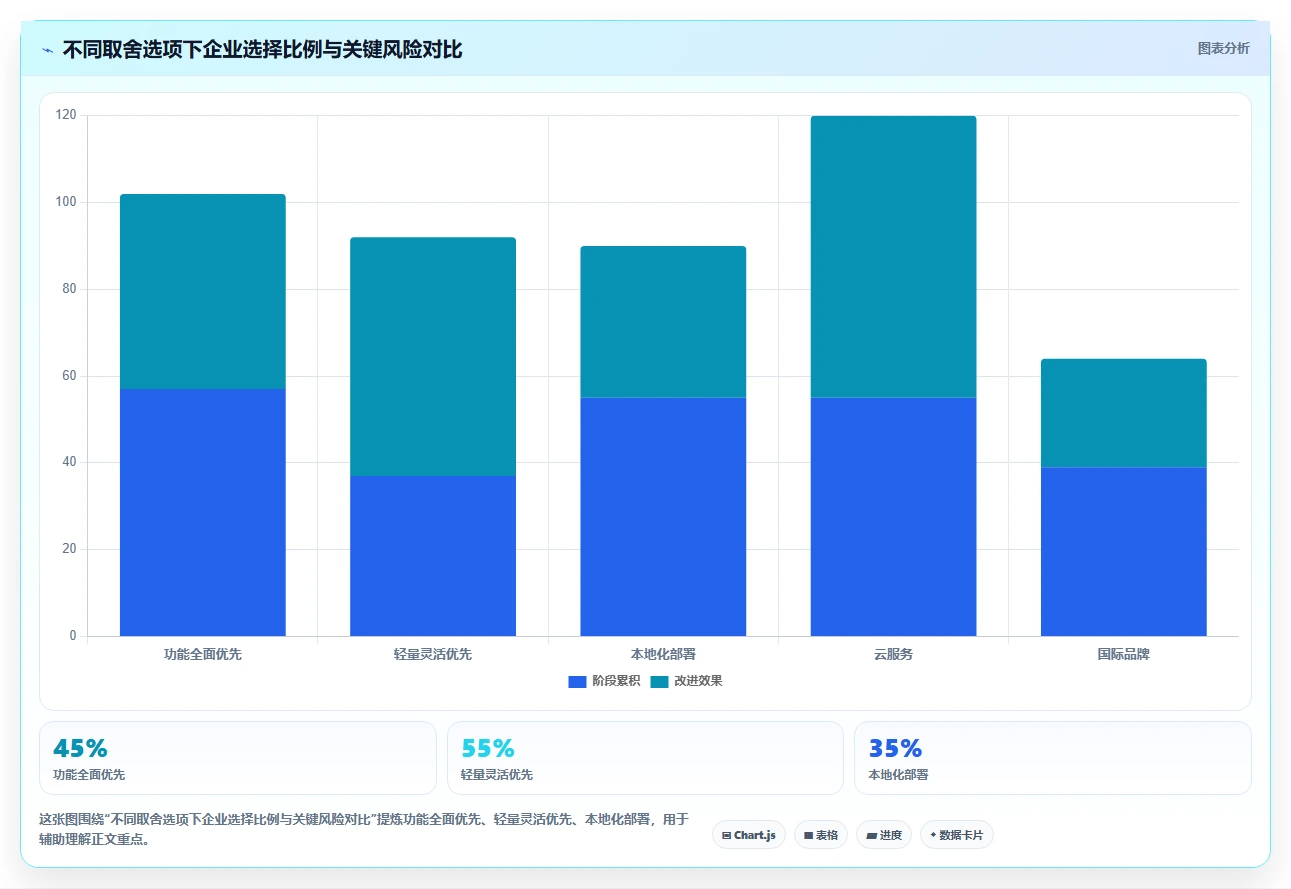The image size is (1291, 889).
Task: Click the blue 阶段累积 legend color box
Action: [577, 681]
